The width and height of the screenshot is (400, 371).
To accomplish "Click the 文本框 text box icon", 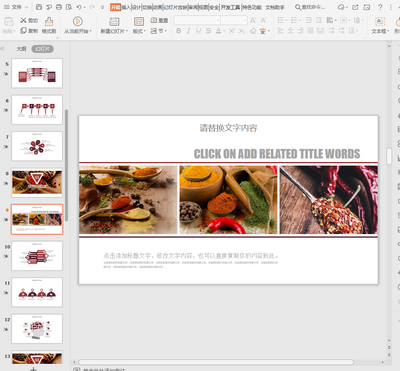I will tap(380, 21).
